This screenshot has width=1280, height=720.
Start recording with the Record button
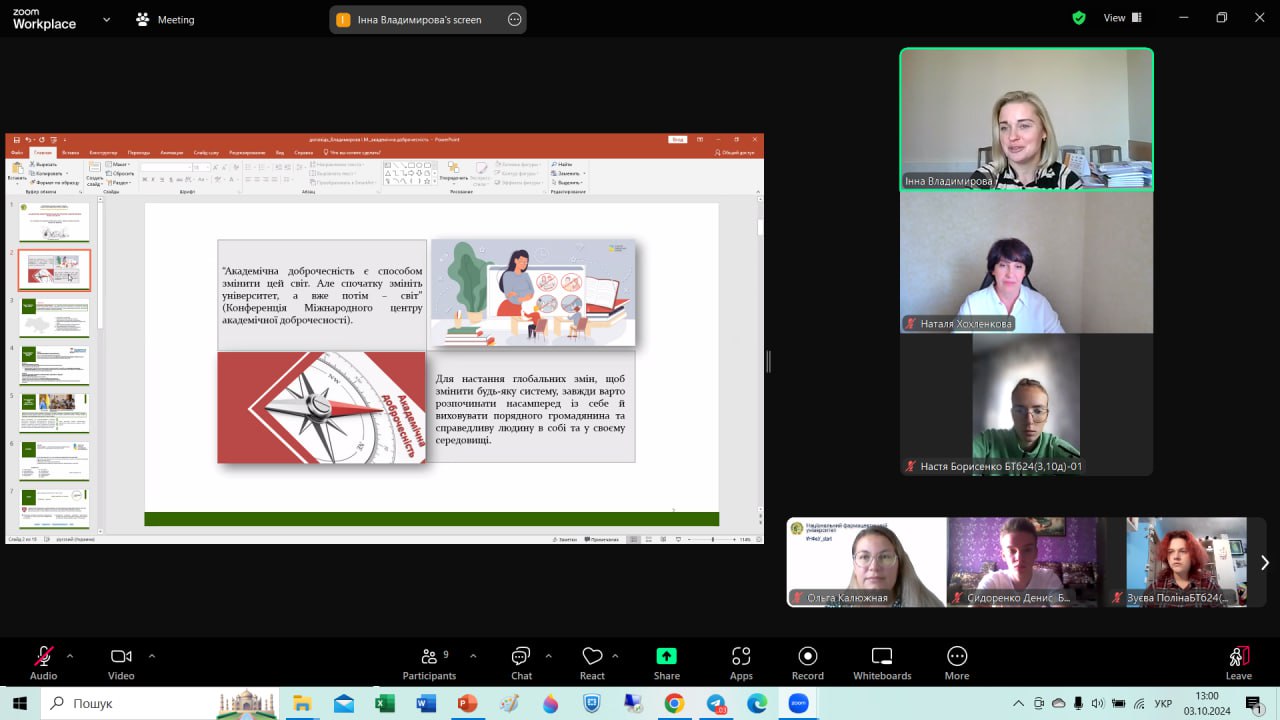coord(808,663)
